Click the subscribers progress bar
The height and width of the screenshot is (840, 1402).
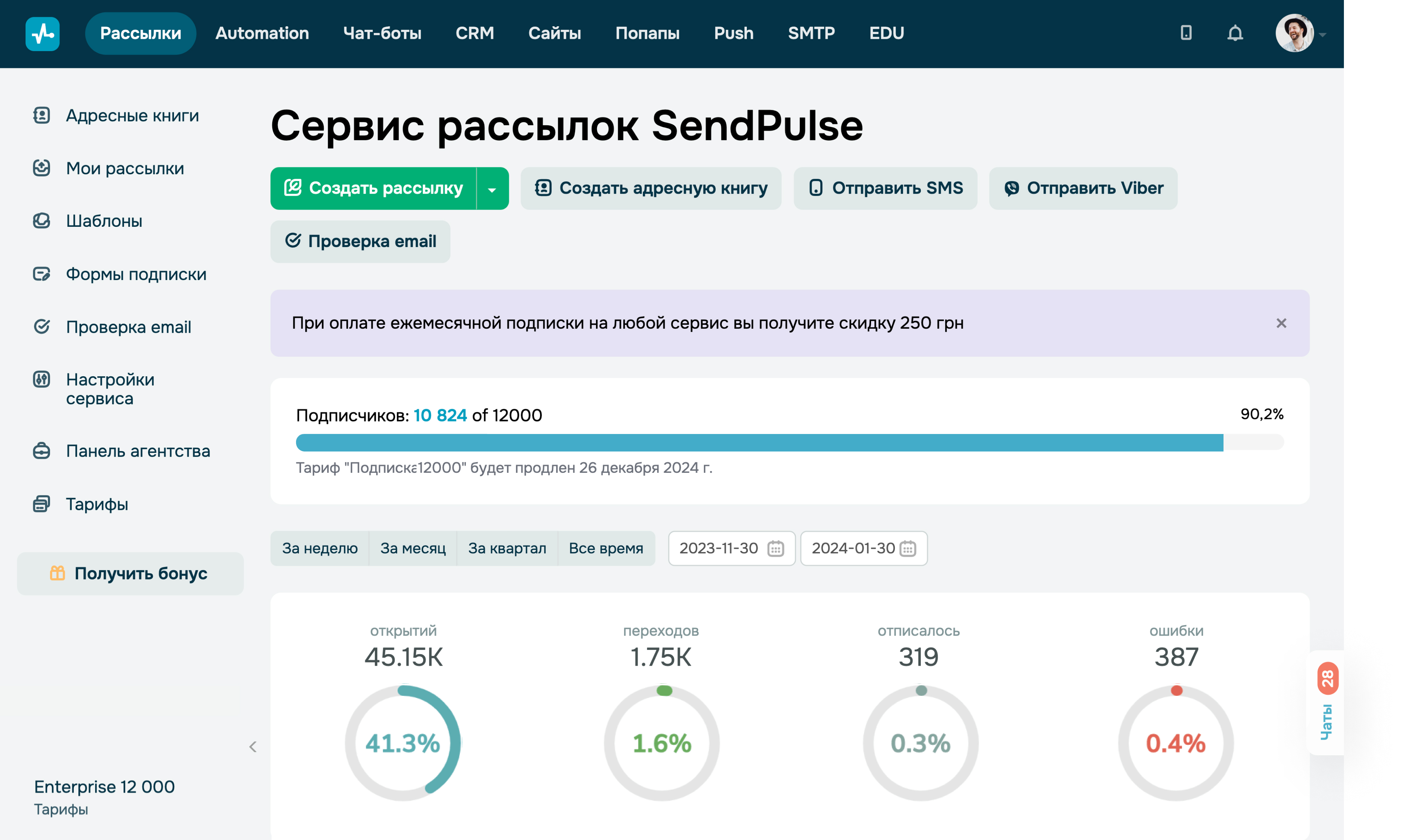790,443
